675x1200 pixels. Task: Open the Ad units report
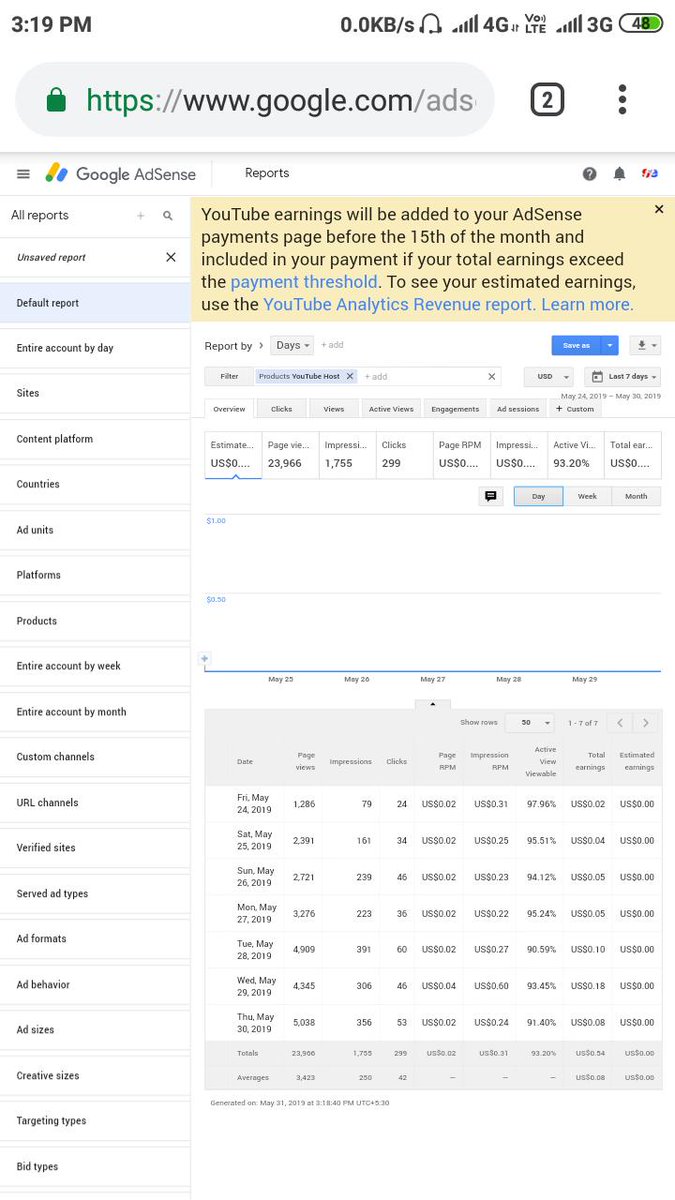click(x=95, y=530)
